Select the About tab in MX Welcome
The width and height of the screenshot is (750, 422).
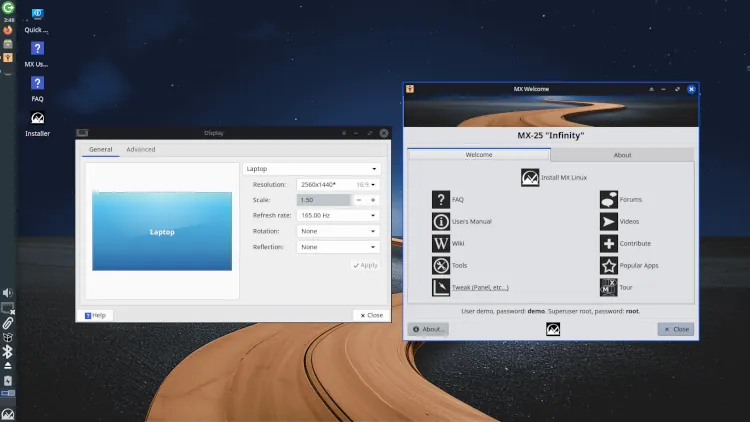[x=622, y=155]
